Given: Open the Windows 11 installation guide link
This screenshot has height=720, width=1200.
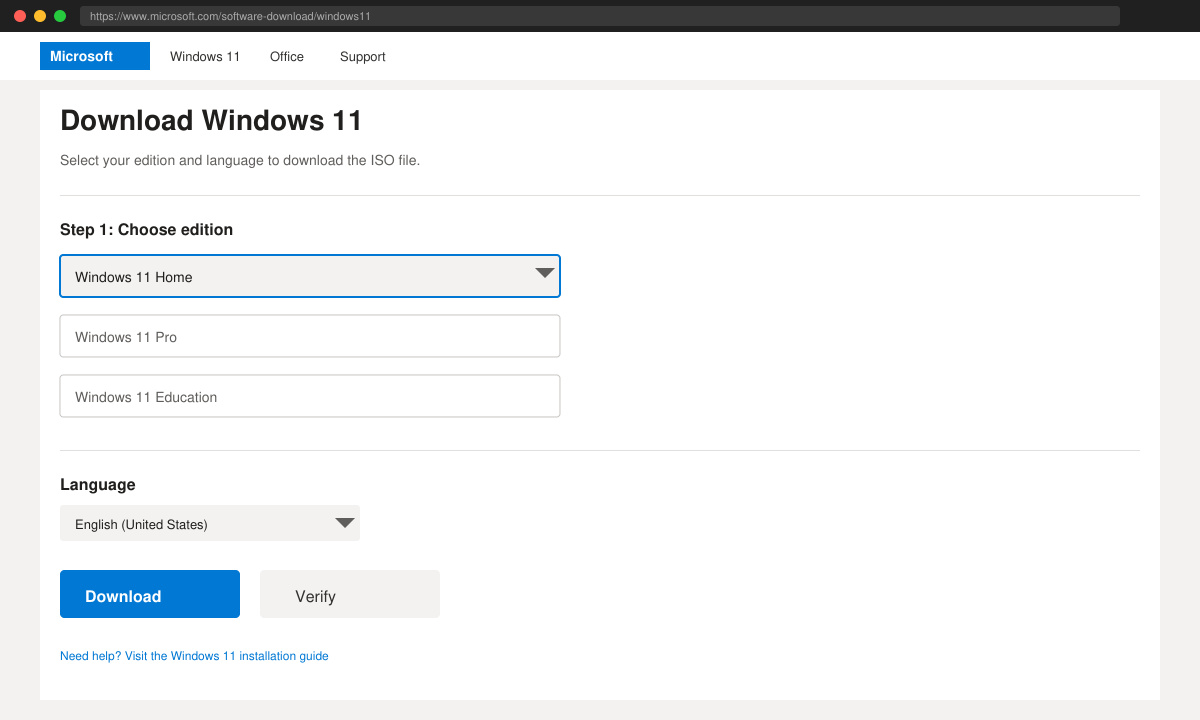Looking at the screenshot, I should pyautogui.click(x=194, y=656).
